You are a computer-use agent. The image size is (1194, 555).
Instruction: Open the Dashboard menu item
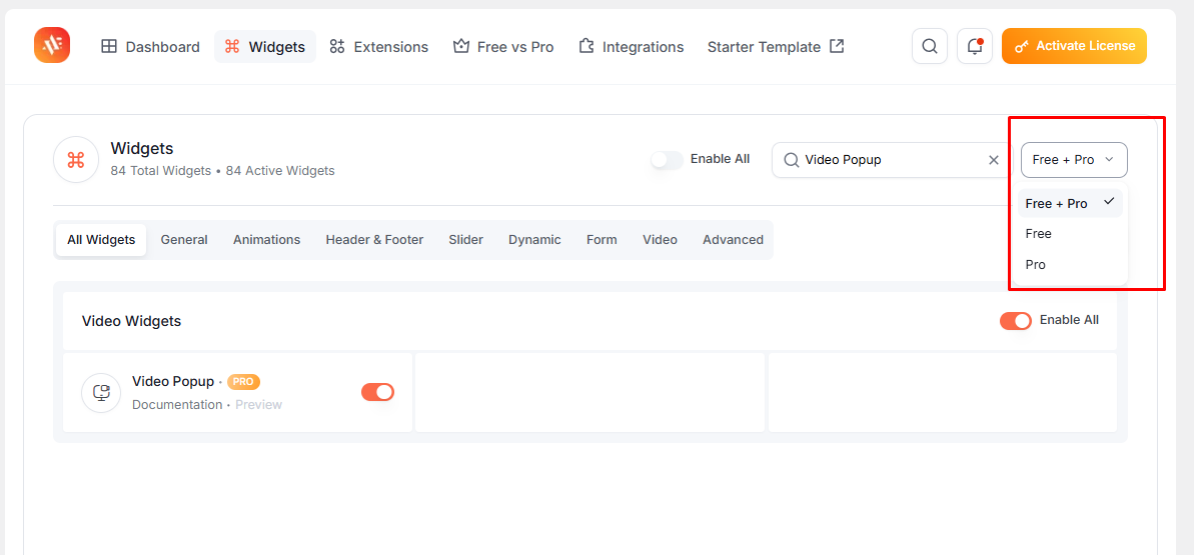pyautogui.click(x=151, y=46)
